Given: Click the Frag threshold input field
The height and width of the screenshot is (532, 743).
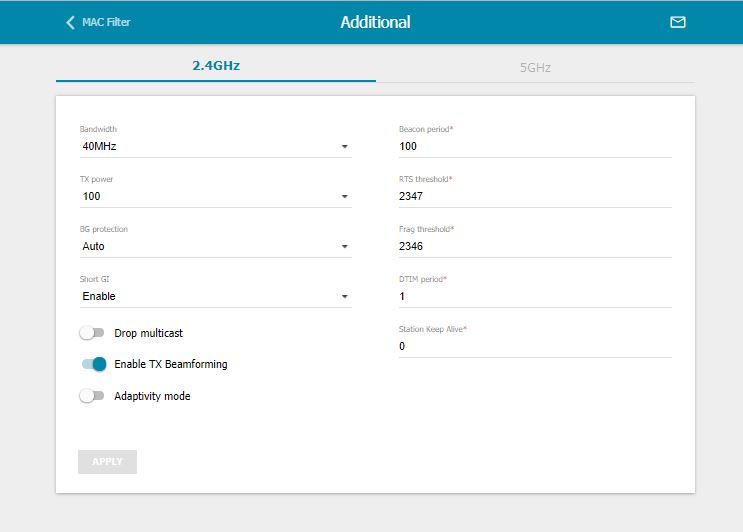Looking at the screenshot, I should [x=534, y=246].
